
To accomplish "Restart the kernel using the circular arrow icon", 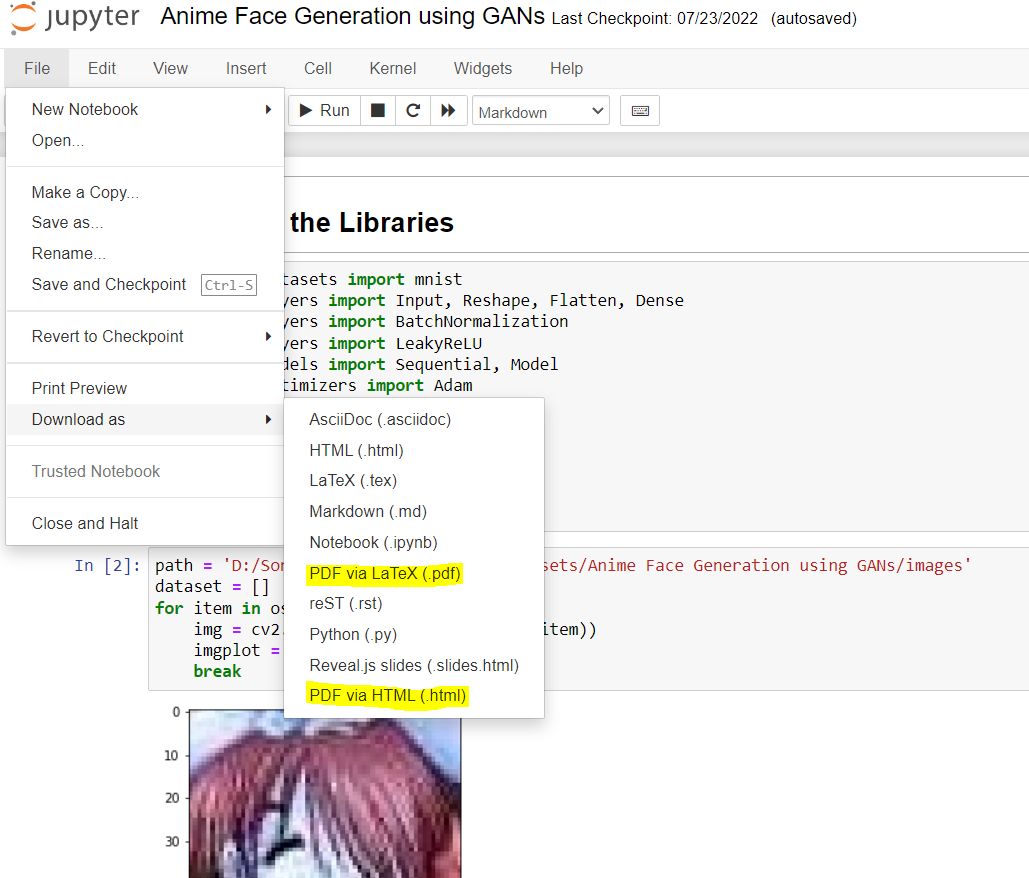I will (x=412, y=110).
